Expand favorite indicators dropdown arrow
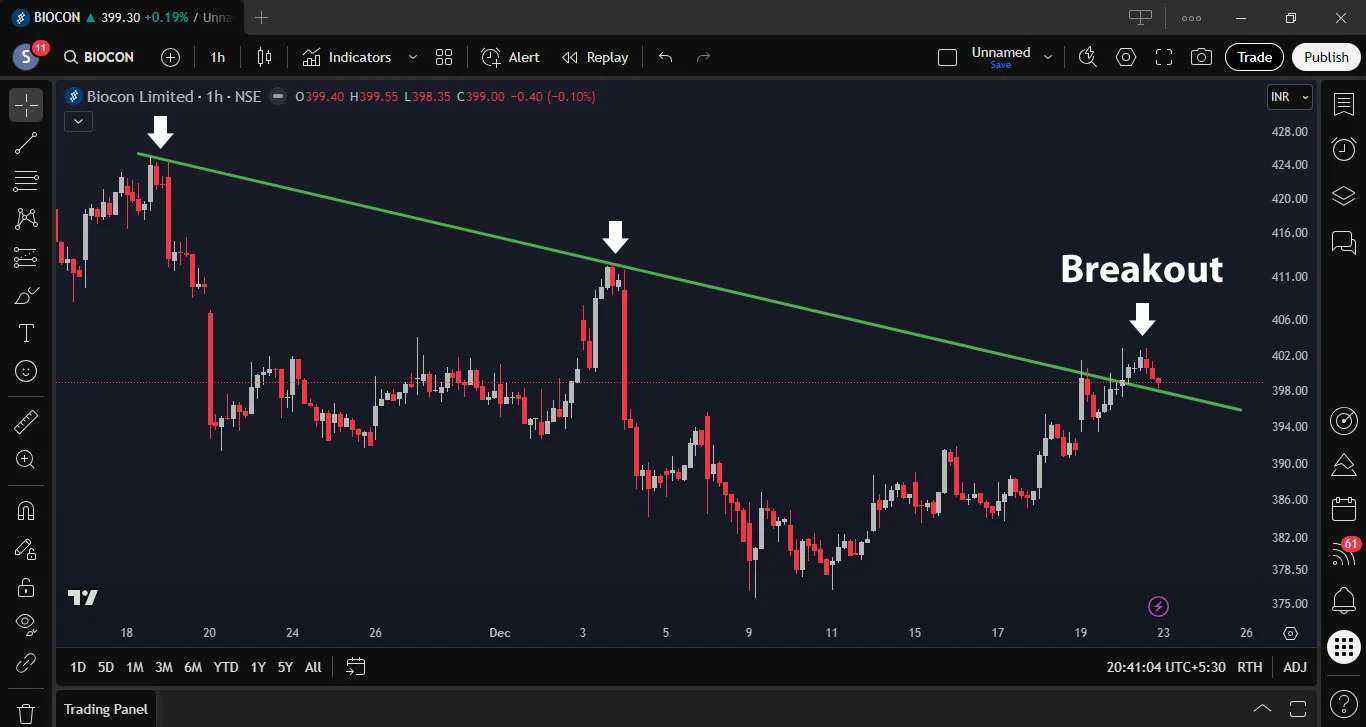Image resolution: width=1366 pixels, height=727 pixels. pos(412,57)
